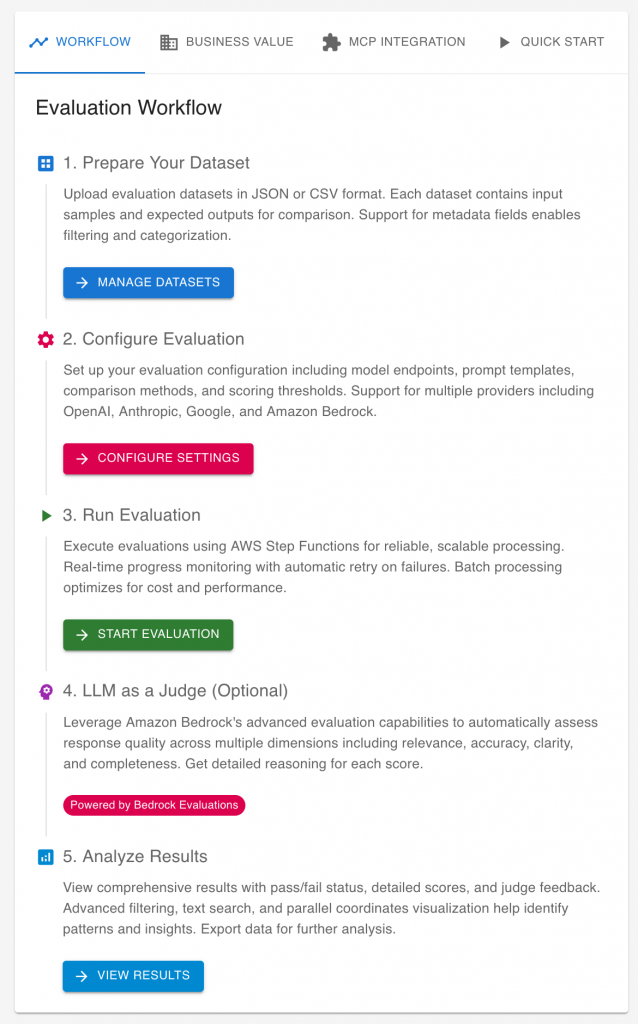Click the green play icon beside Run Evaluation

click(x=45, y=515)
